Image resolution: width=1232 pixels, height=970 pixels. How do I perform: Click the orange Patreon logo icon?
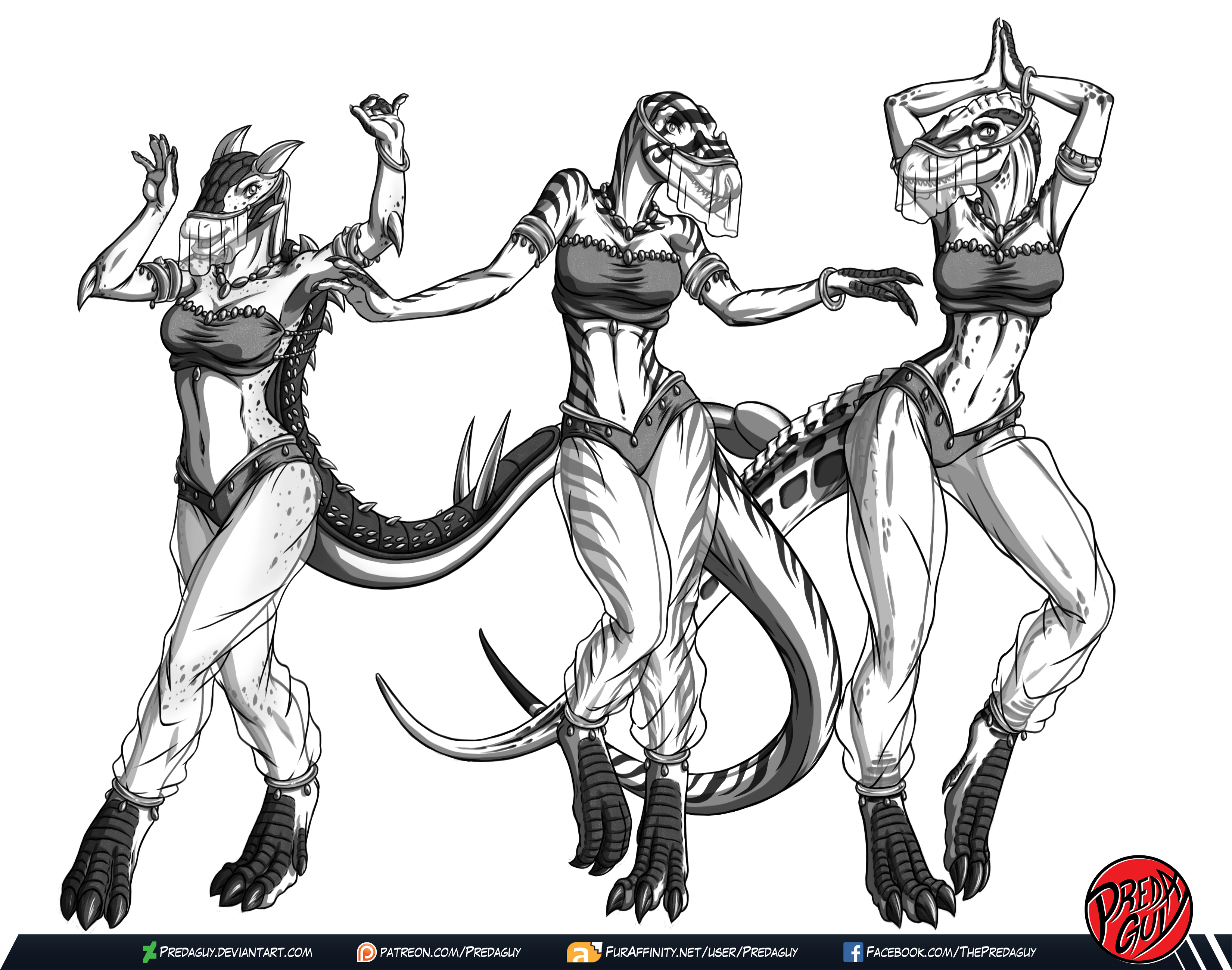(366, 952)
